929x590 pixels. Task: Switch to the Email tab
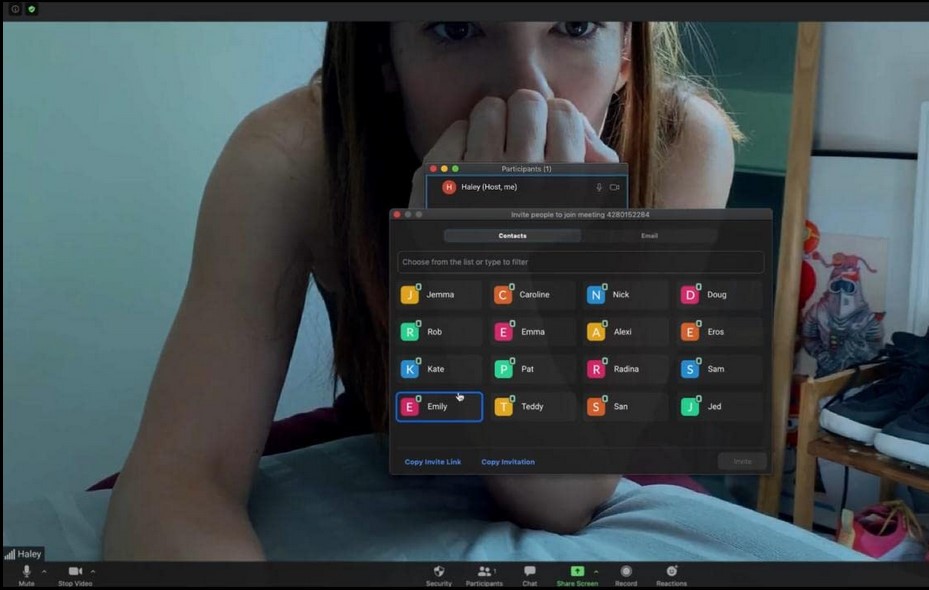click(x=649, y=236)
